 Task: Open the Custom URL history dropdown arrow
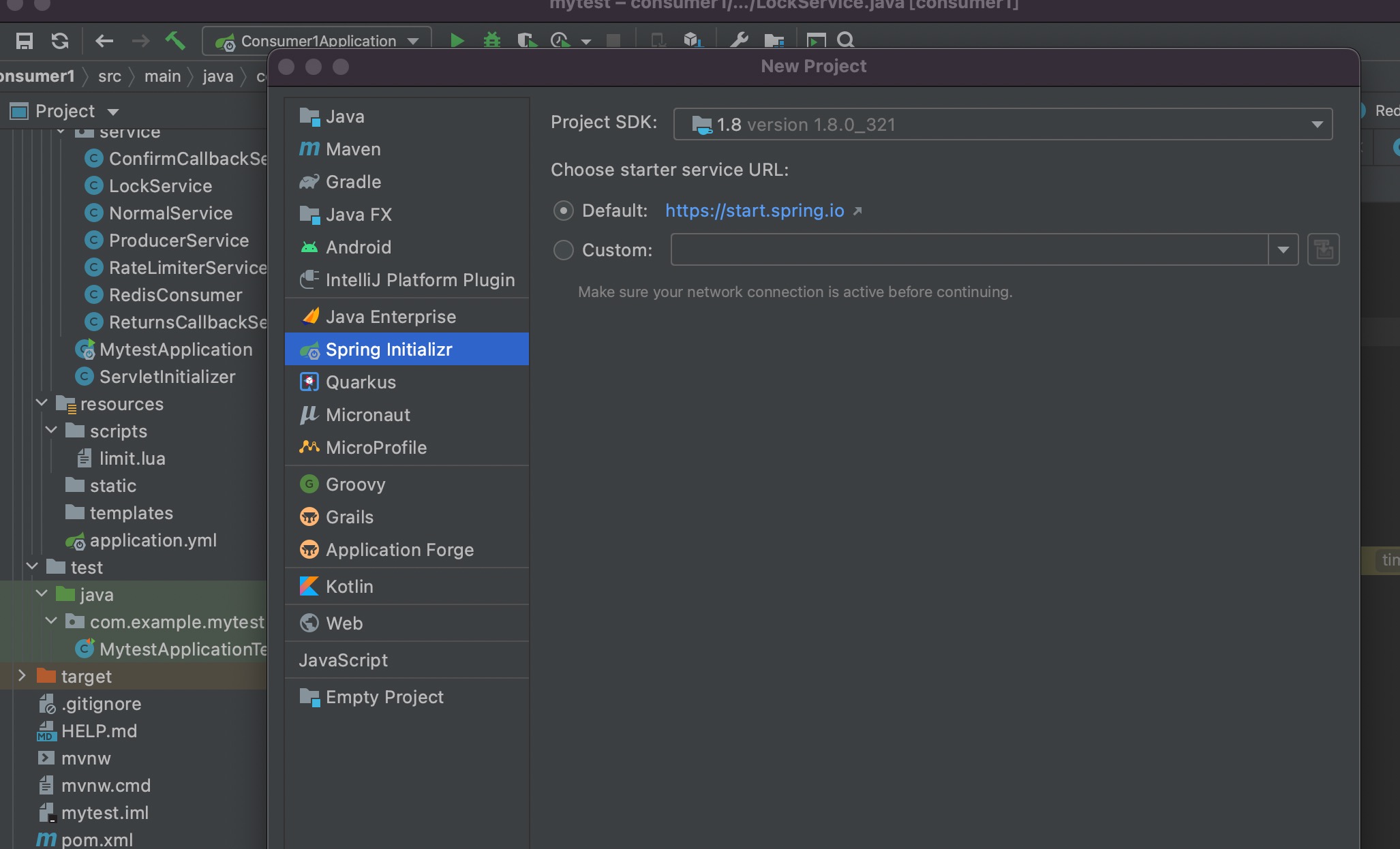click(1283, 250)
